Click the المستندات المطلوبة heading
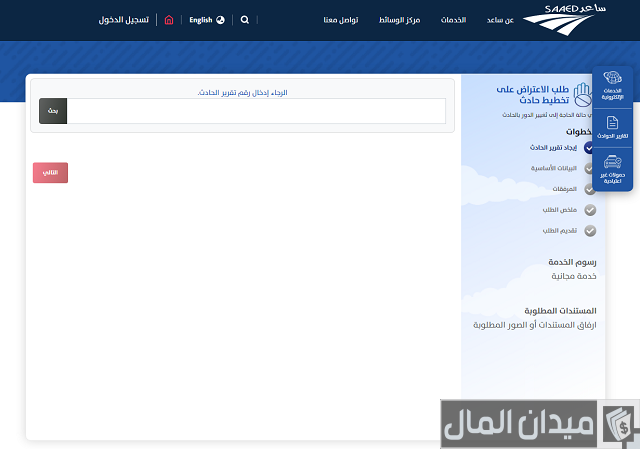 (560, 311)
